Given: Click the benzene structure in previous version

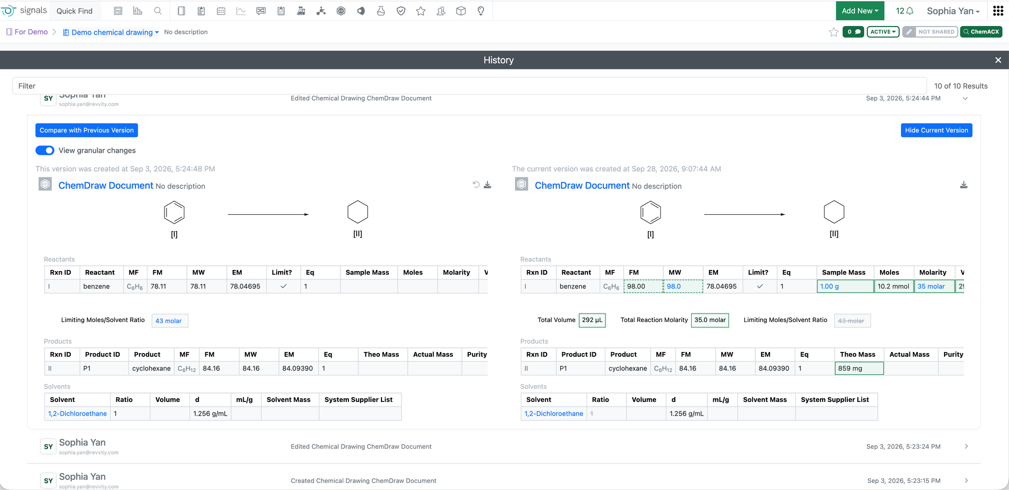Looking at the screenshot, I should [x=174, y=212].
